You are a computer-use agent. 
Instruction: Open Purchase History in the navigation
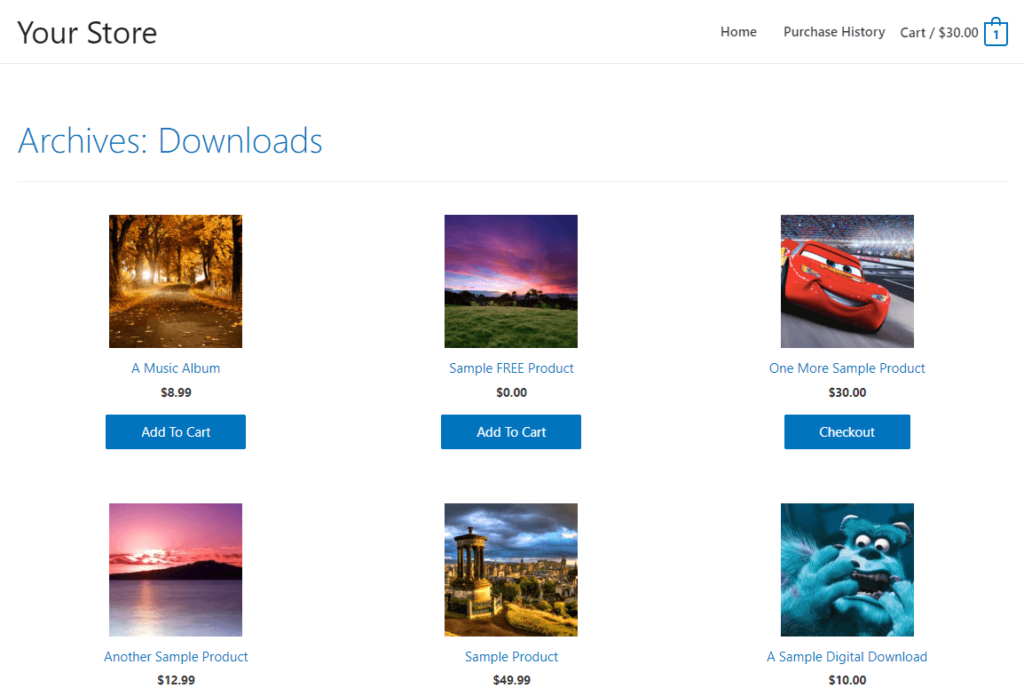pyautogui.click(x=834, y=32)
